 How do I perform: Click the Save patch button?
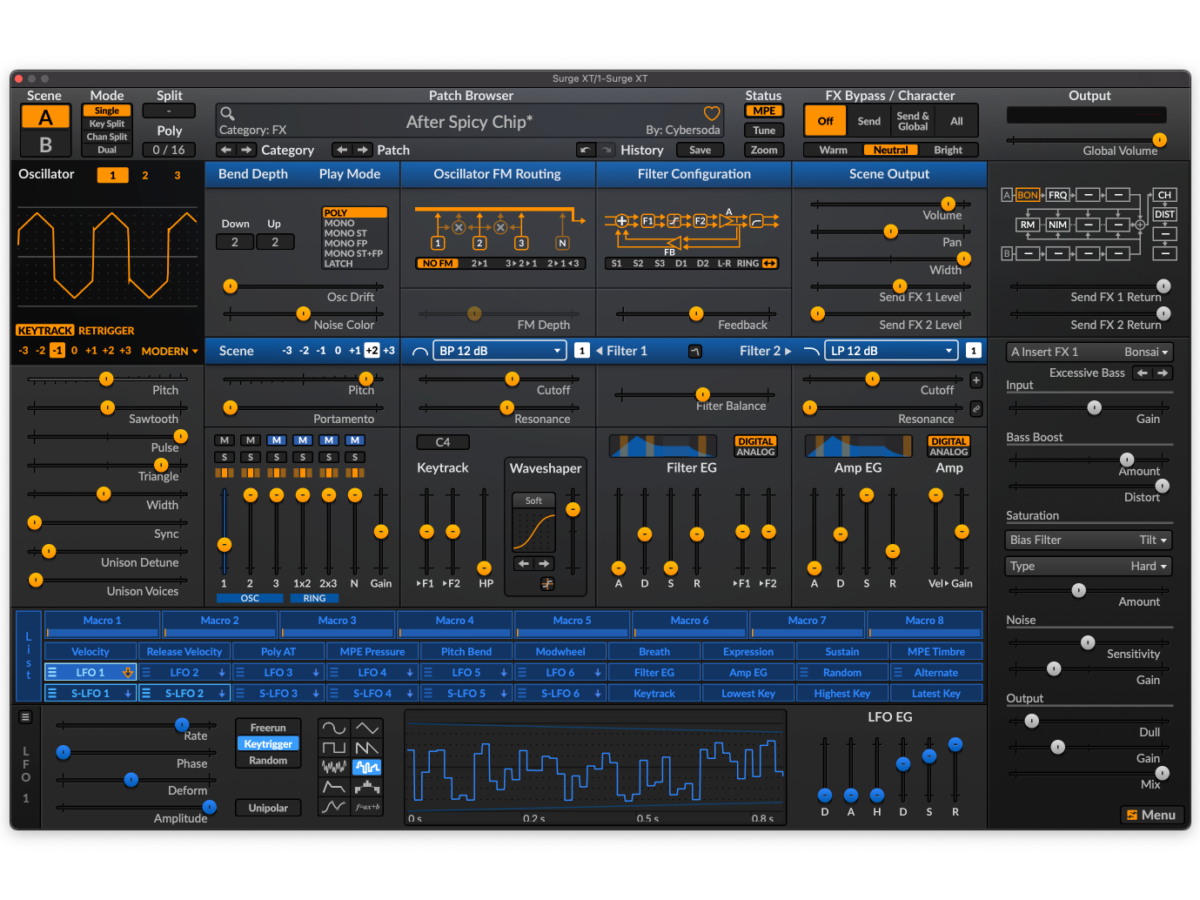pos(700,150)
